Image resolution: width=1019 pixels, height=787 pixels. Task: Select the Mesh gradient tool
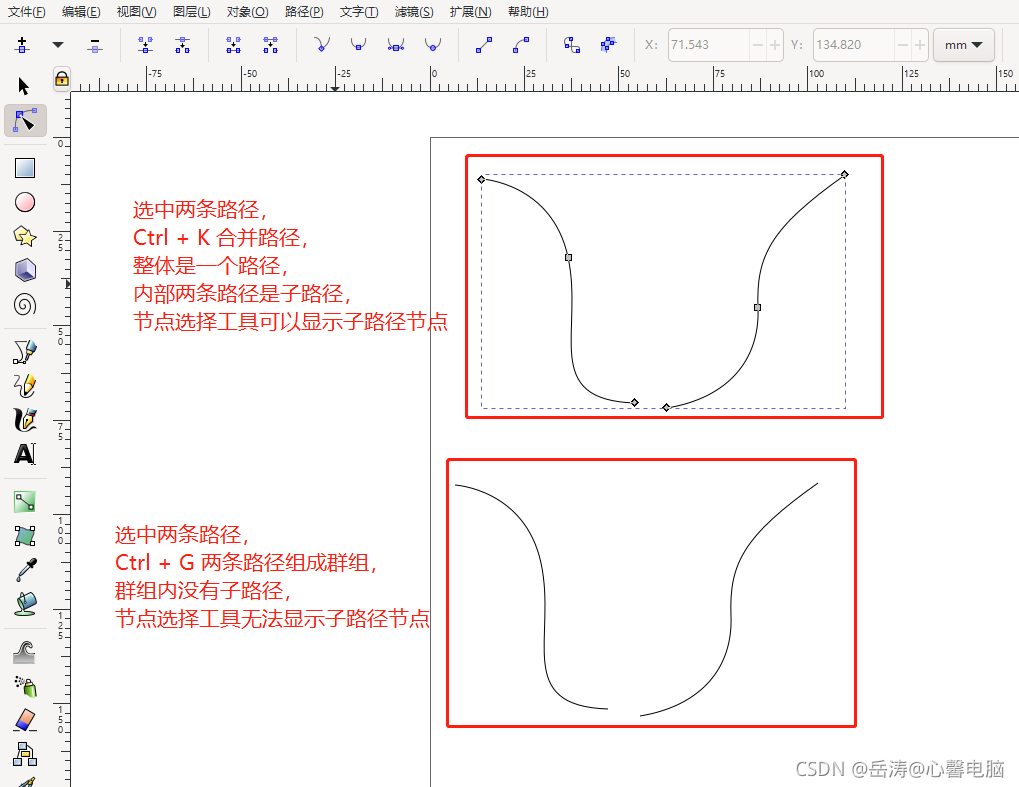[x=25, y=536]
